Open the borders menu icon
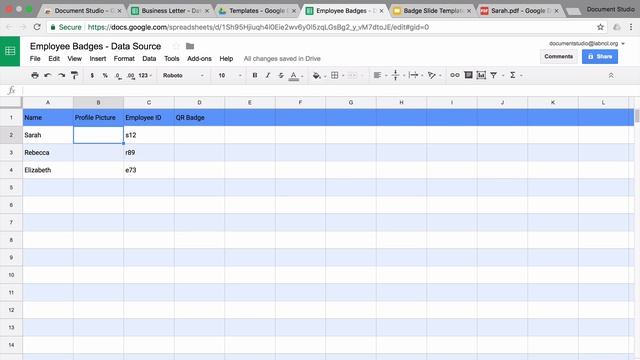 coord(335,75)
